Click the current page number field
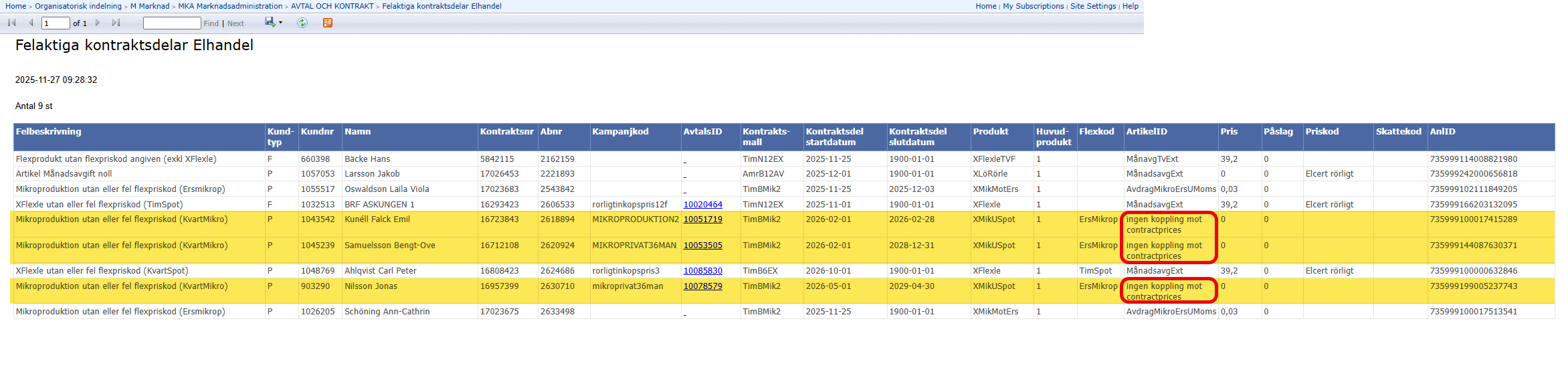 click(56, 23)
